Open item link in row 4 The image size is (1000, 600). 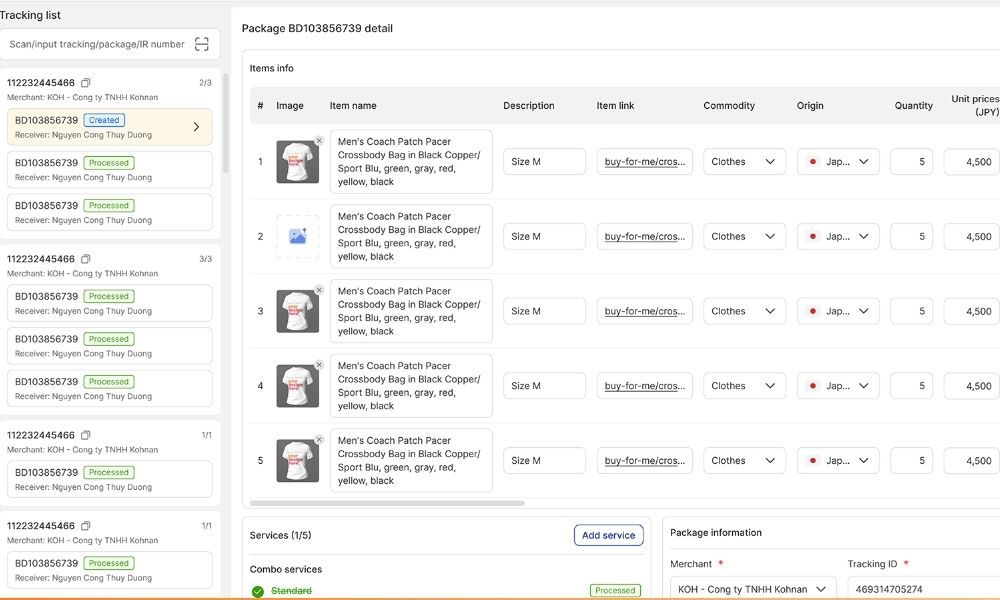(x=645, y=386)
